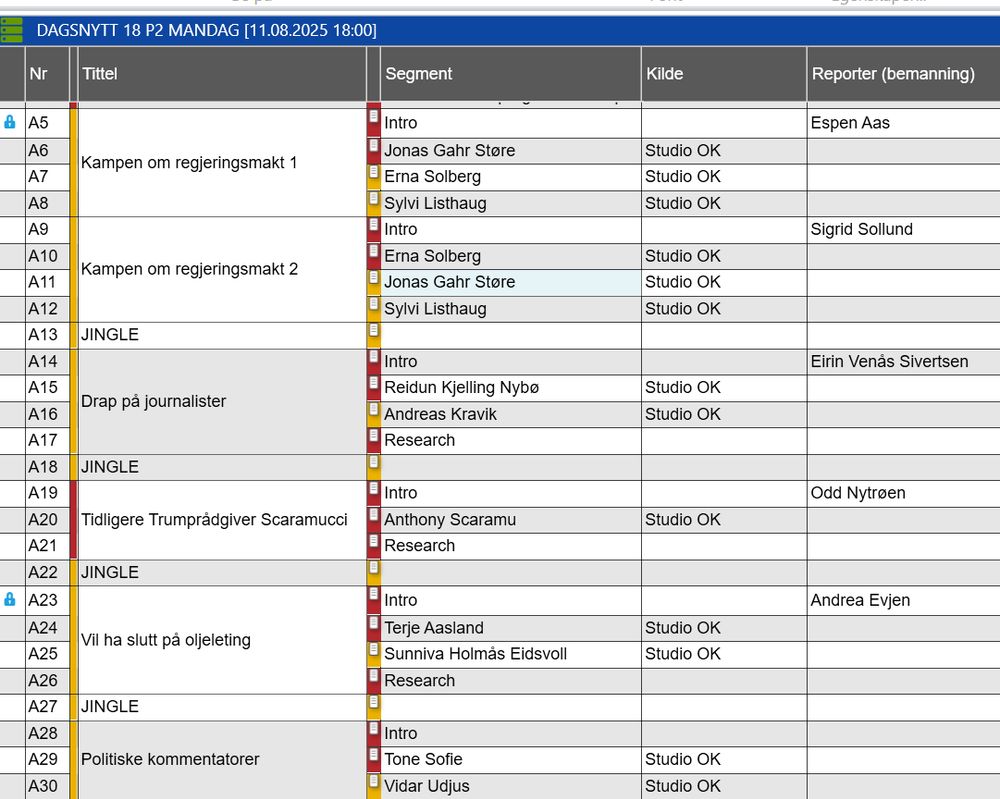Click yellow status bar of Vil ha slutt på oljeleting
This screenshot has height=799, width=1000.
(x=73, y=640)
